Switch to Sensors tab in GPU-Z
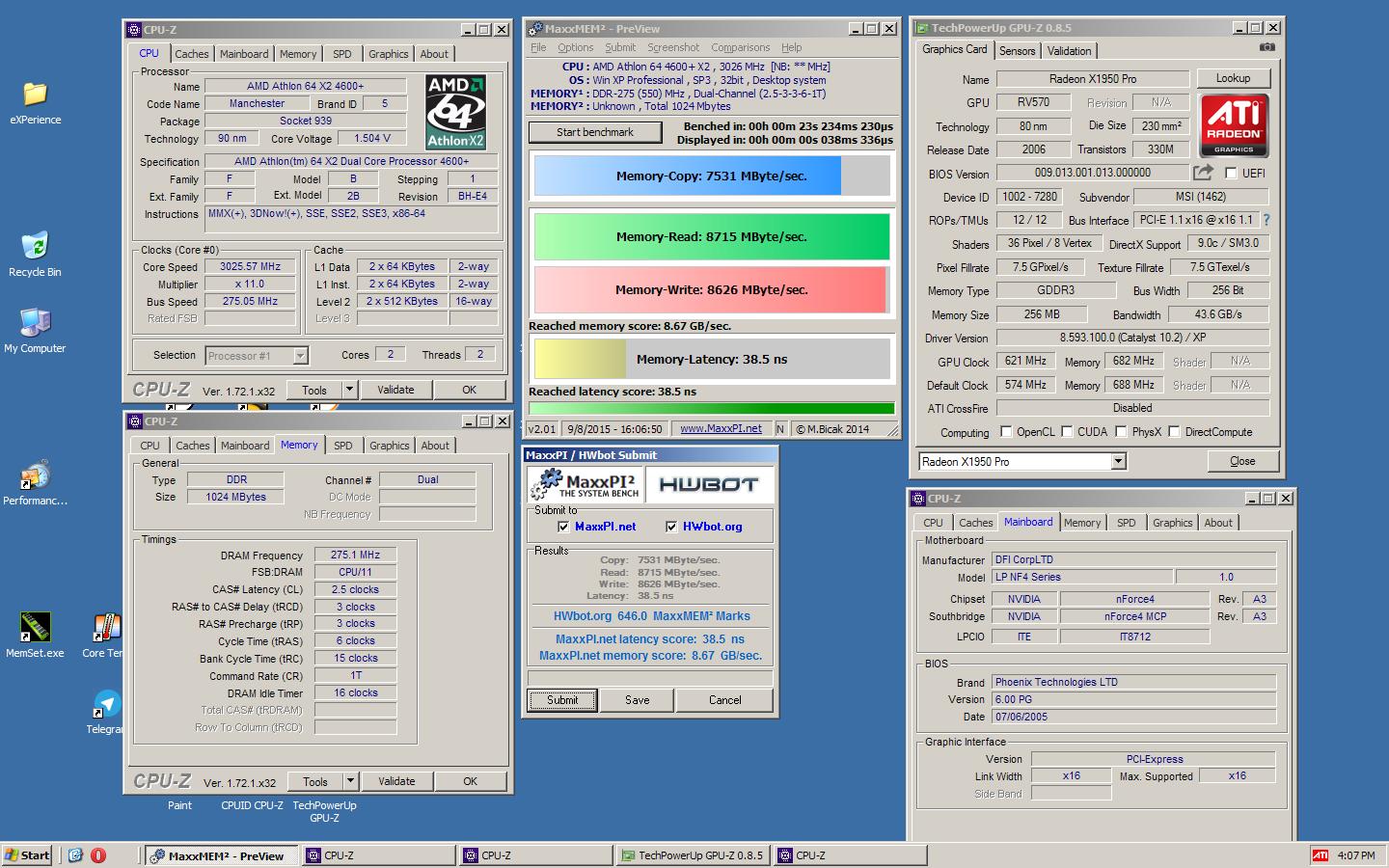This screenshot has width=1389, height=868. tap(1017, 51)
